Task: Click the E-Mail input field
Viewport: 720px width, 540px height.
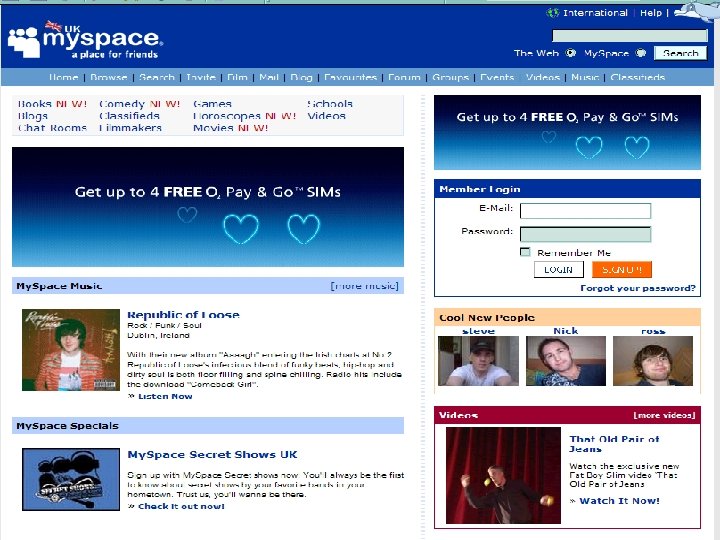Action: pyautogui.click(x=585, y=211)
